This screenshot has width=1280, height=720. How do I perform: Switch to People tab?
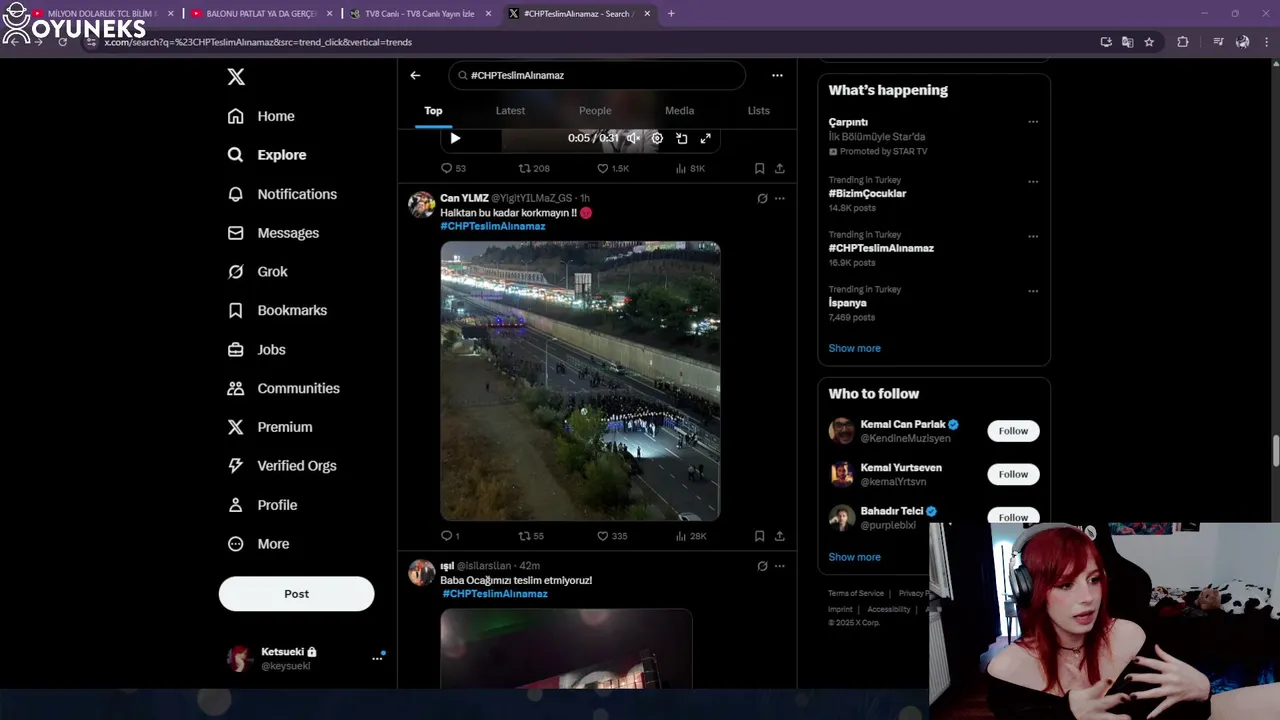tap(595, 111)
